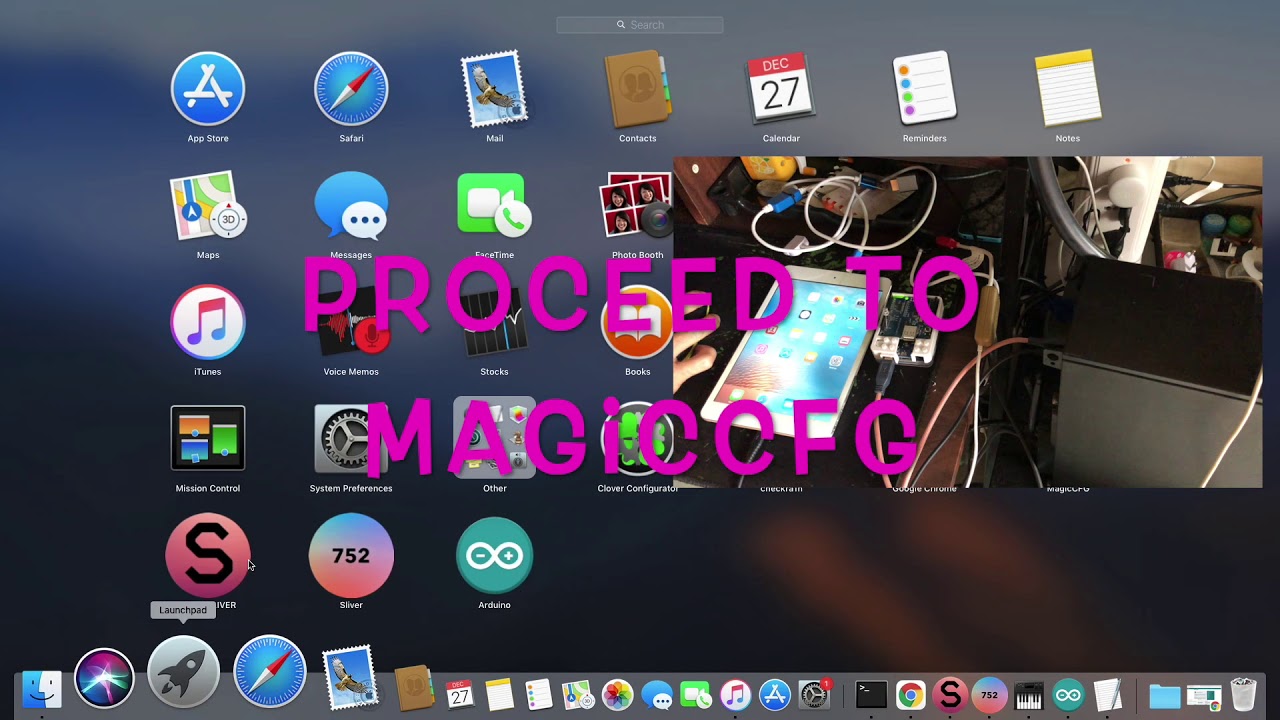Launch Clover Configurator from Launchpad
The image size is (1280, 720).
[638, 438]
